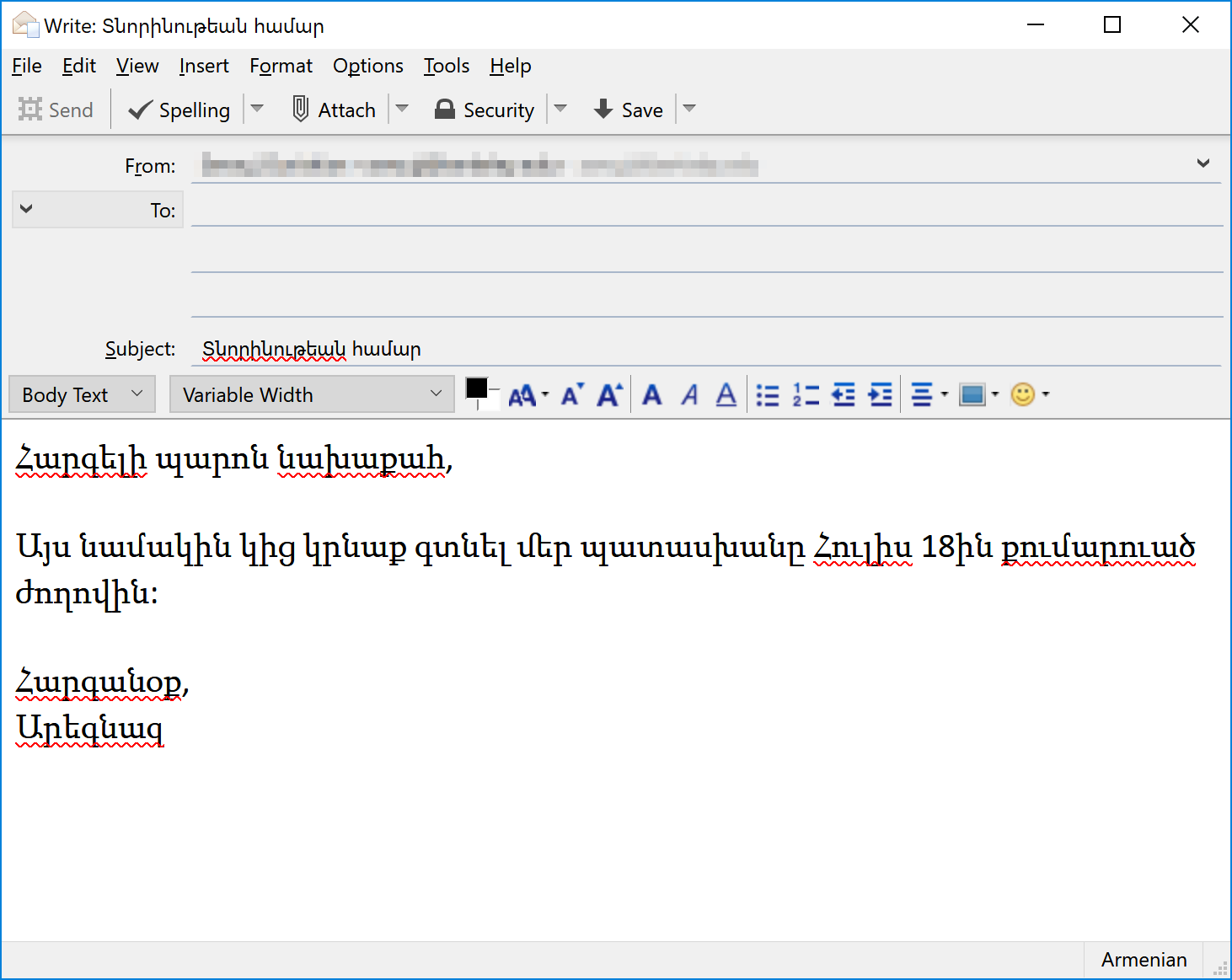
Task: Click the outdent text icon
Action: pos(843,394)
